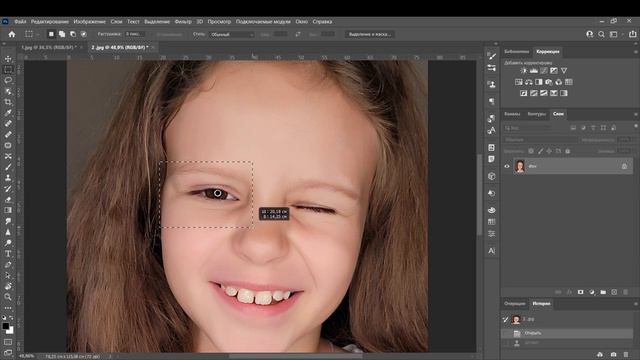The width and height of the screenshot is (640, 360).
Task: Click the Растушевка input field
Action: tap(134, 34)
